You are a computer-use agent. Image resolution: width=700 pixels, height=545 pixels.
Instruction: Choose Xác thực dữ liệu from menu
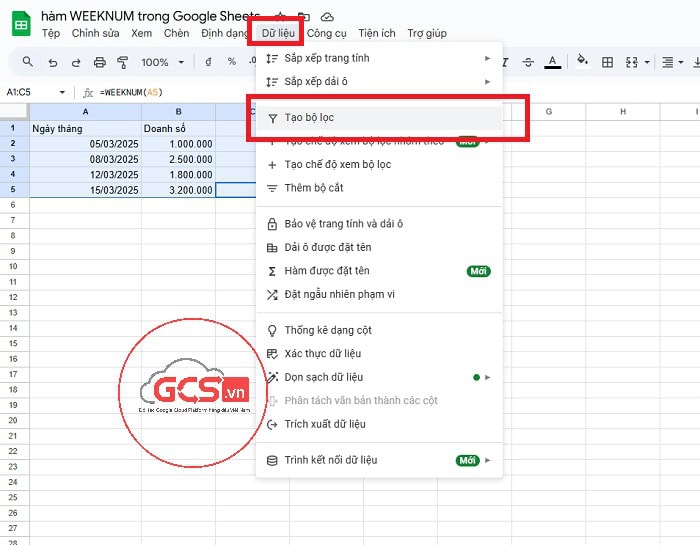point(322,353)
